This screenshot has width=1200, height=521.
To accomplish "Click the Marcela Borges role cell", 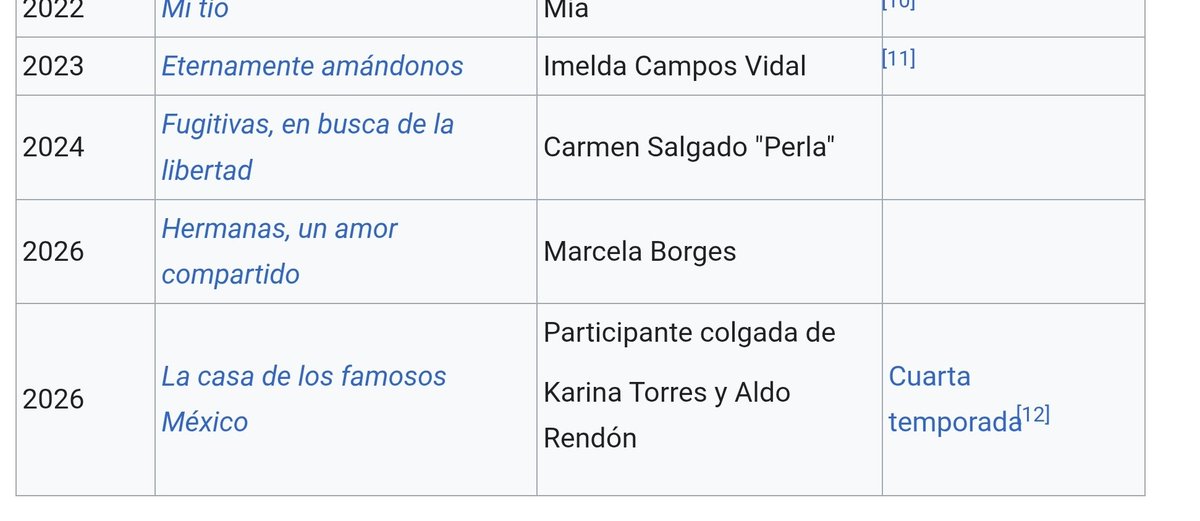I will (709, 251).
